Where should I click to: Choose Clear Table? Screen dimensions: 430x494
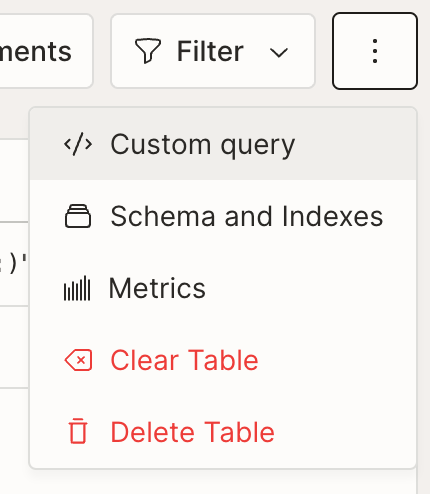(223, 360)
